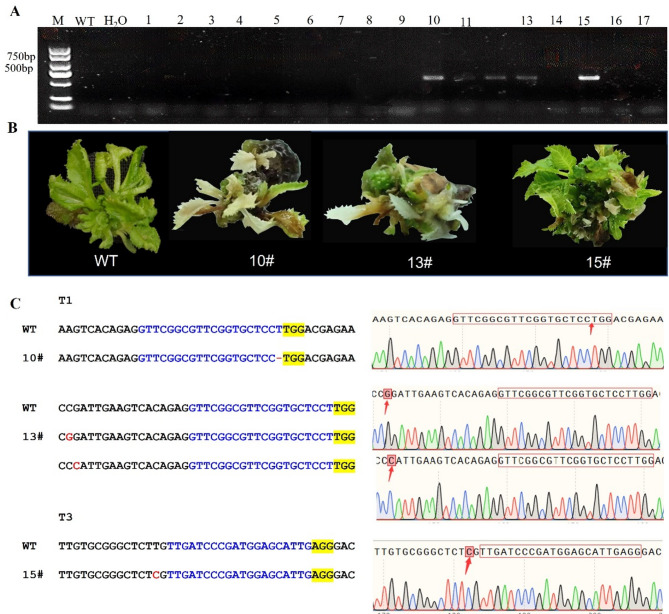Image resolution: width=669 pixels, height=614 pixels.
Task: Click gel lane label 7
Action: coord(340,20)
